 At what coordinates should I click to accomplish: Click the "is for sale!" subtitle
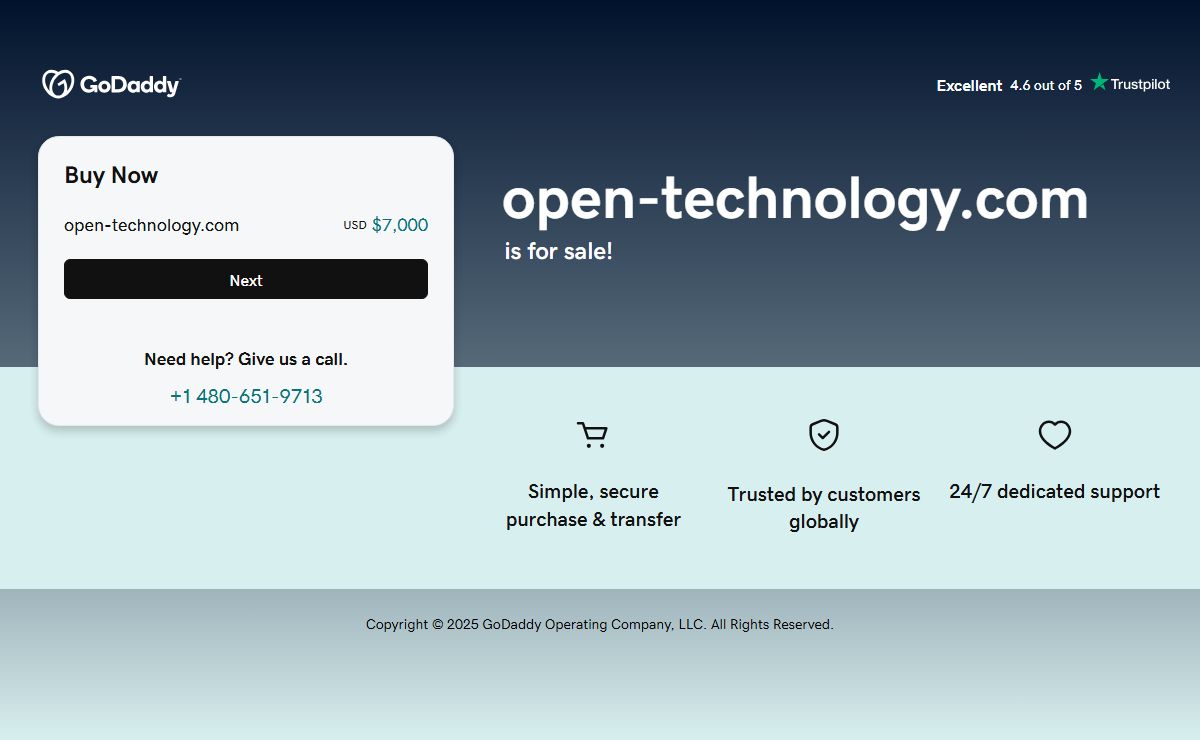click(558, 251)
